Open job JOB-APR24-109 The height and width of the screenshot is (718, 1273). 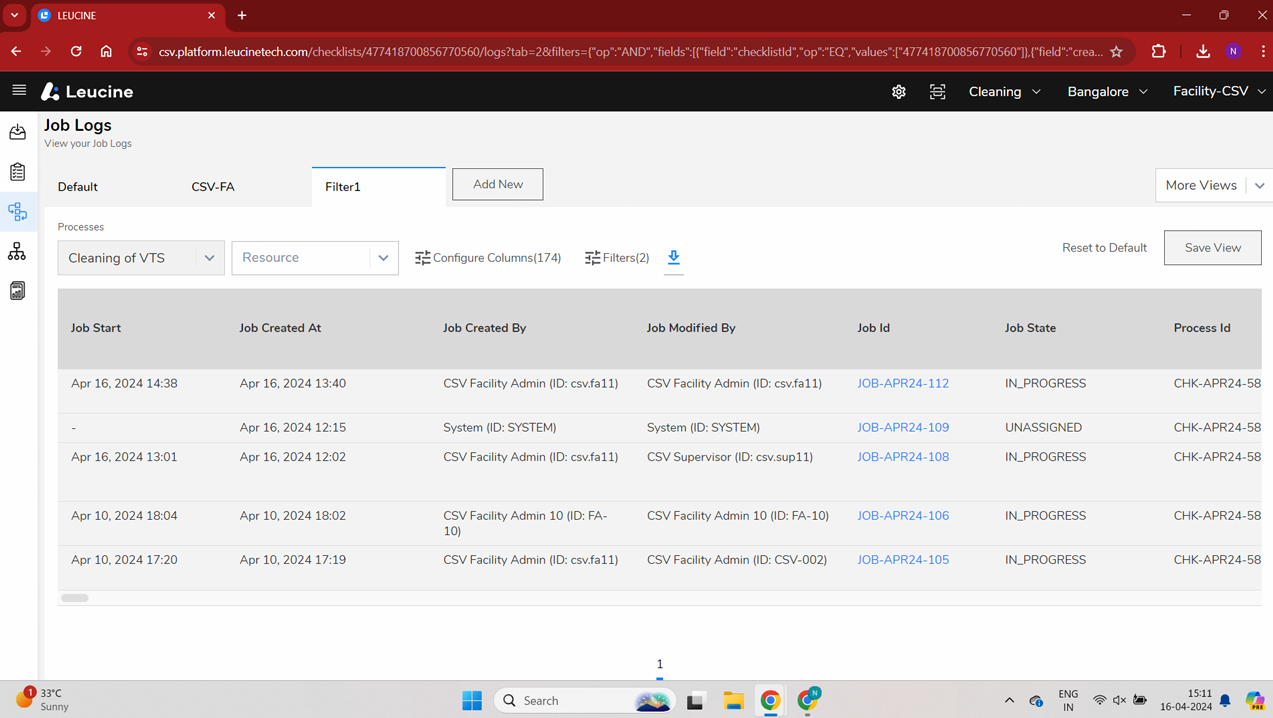click(903, 427)
